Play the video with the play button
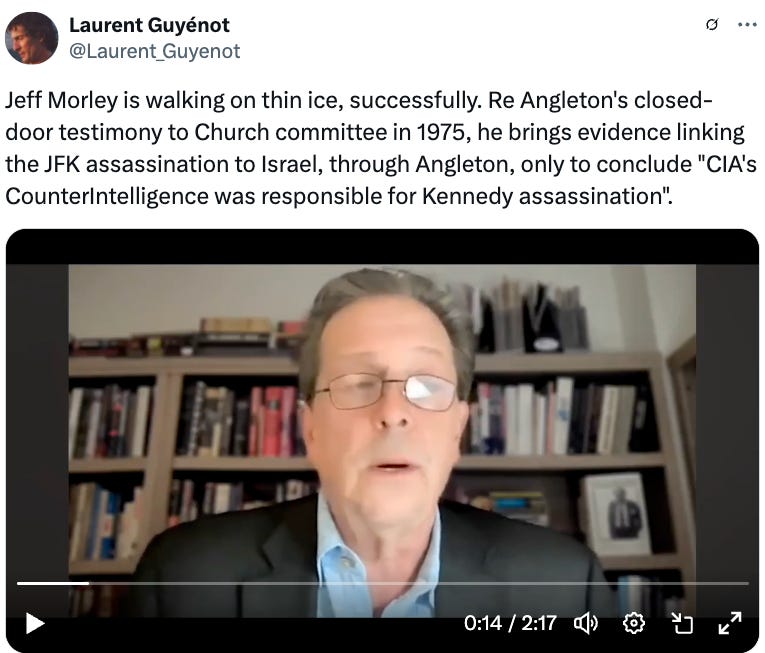Screen dimensions: 765x653 [35, 623]
